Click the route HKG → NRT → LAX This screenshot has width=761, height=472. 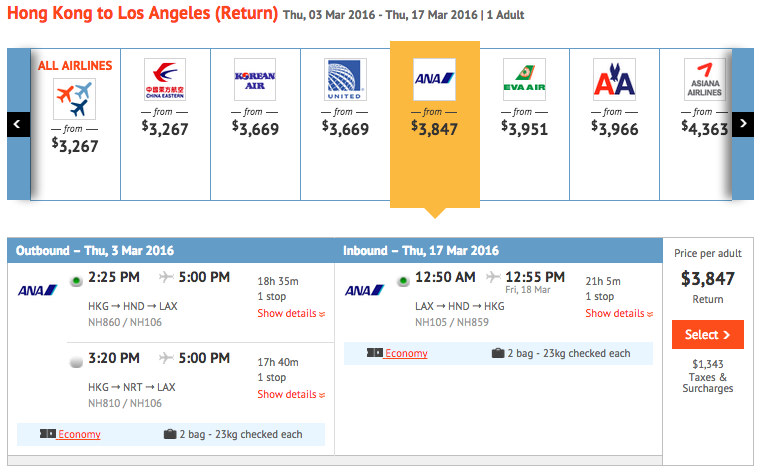132,387
